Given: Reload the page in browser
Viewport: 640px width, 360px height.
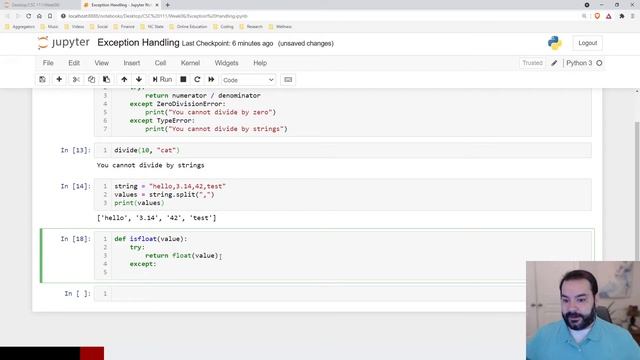Looking at the screenshot, I should [28, 16].
